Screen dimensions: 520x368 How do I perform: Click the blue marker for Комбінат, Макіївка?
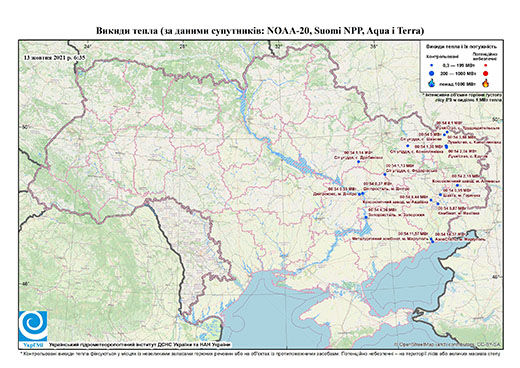point(438,204)
